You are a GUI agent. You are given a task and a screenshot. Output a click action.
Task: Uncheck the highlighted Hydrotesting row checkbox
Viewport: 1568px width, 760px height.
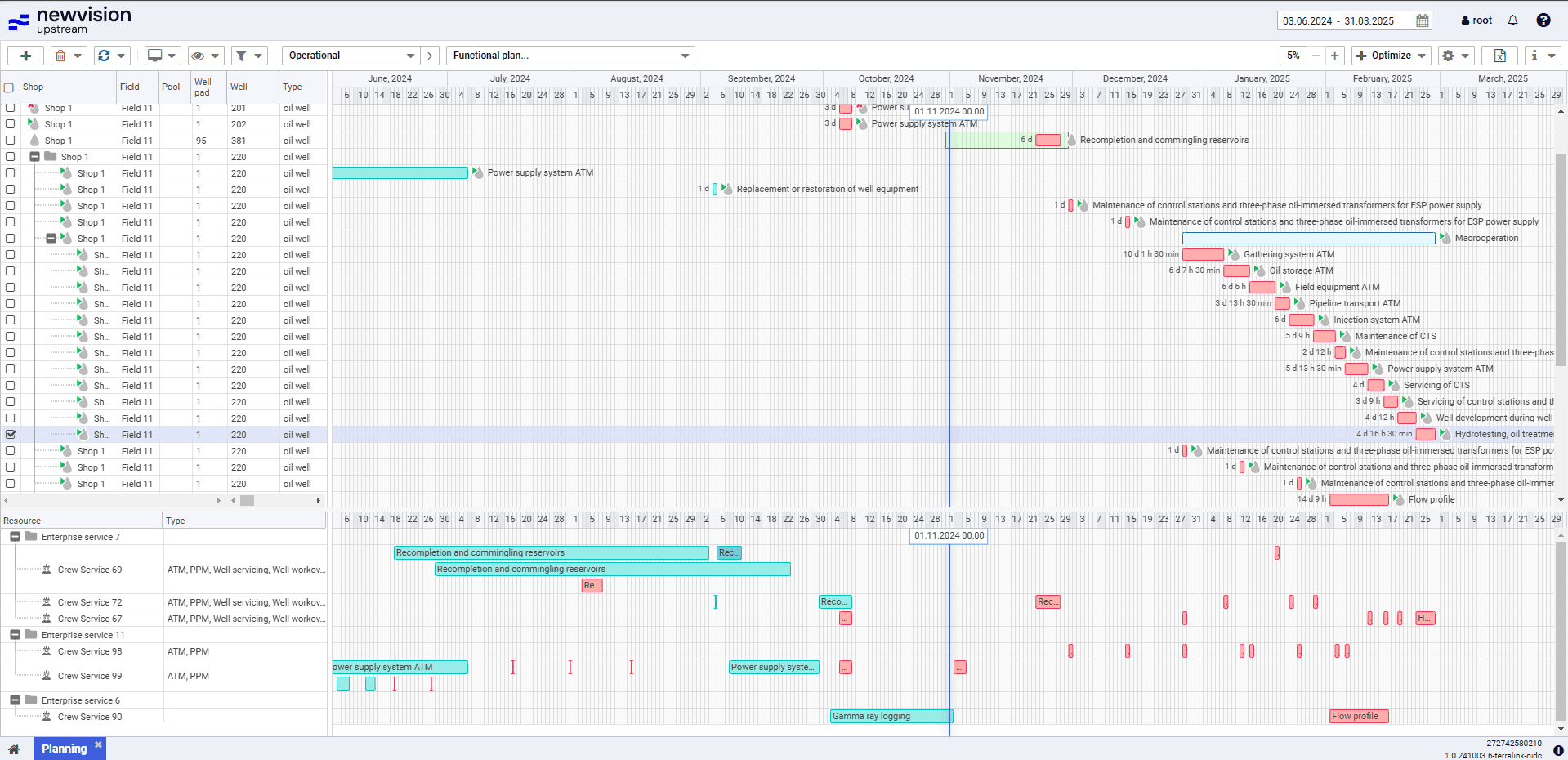[11, 435]
